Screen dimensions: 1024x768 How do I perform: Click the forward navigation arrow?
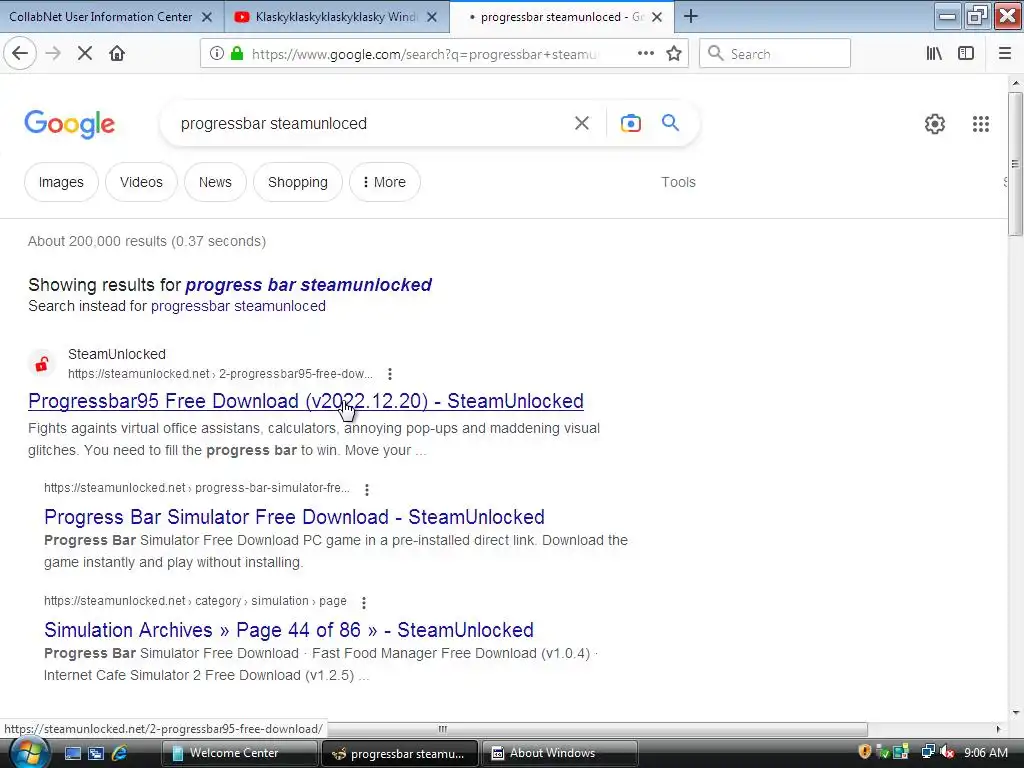point(53,54)
